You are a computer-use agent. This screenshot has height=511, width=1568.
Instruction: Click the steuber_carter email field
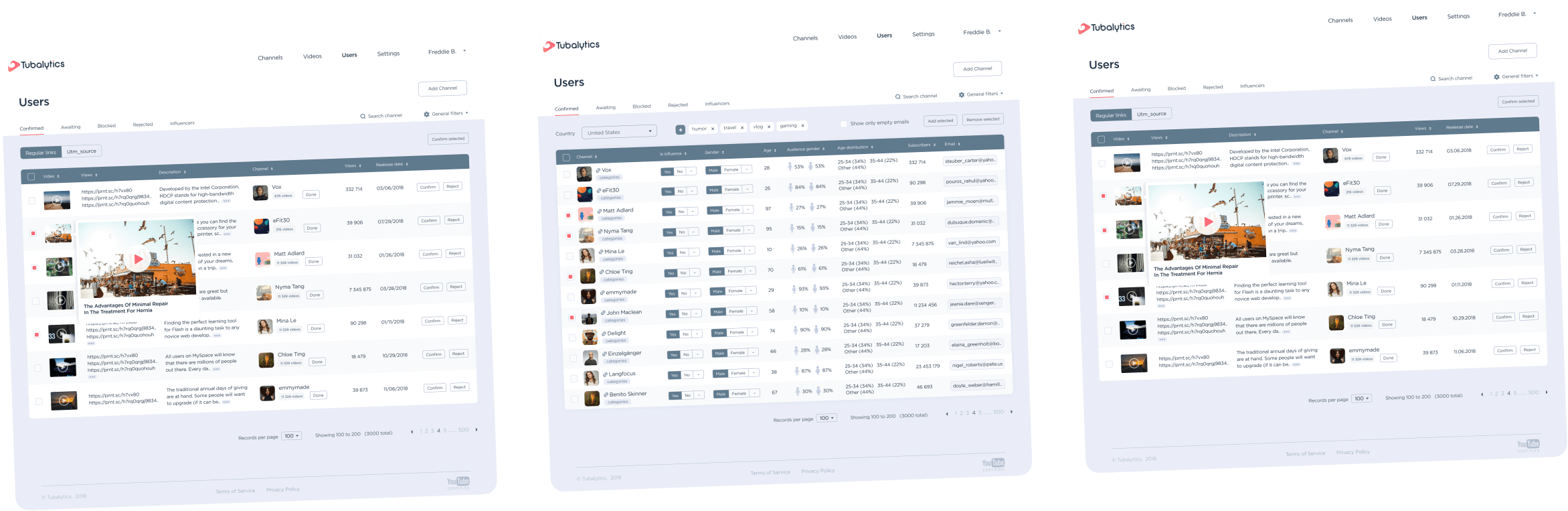tap(971, 161)
